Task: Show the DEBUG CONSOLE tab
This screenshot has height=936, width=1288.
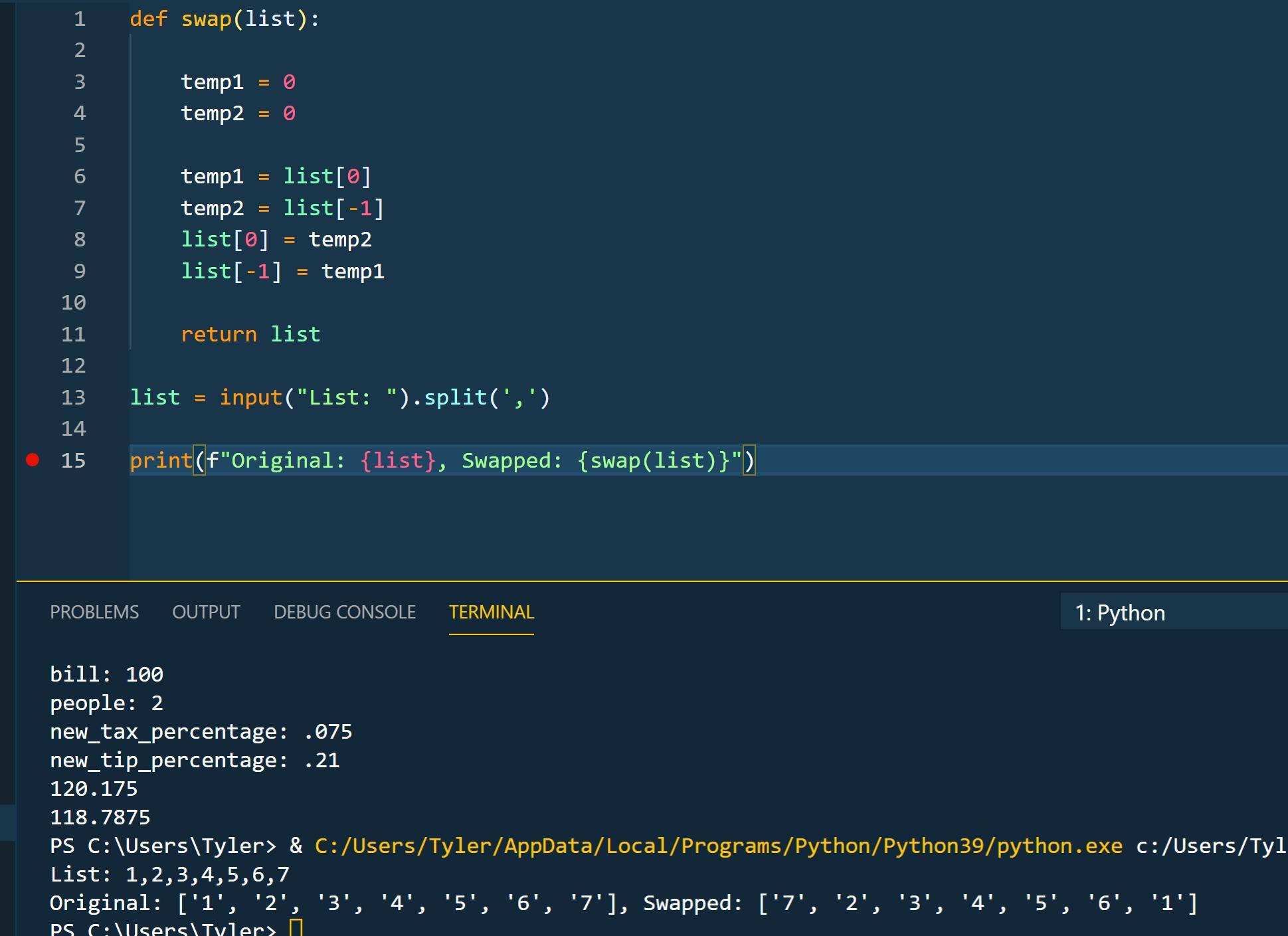Action: (x=344, y=612)
